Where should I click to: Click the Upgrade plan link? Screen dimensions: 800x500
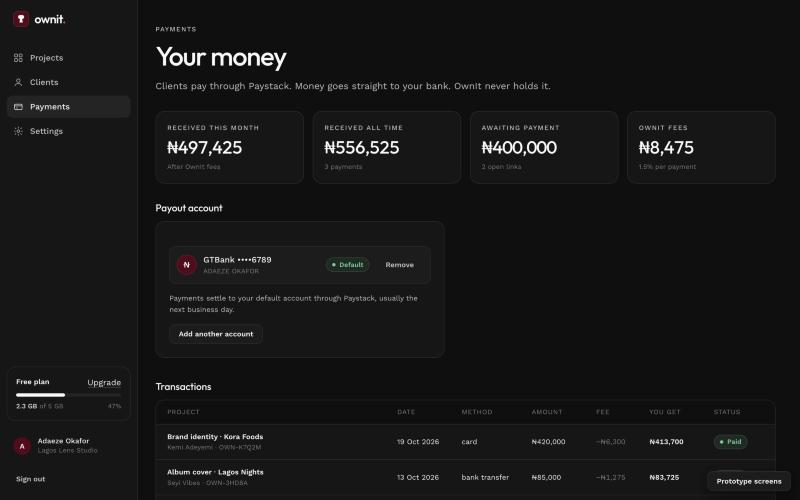[104, 382]
